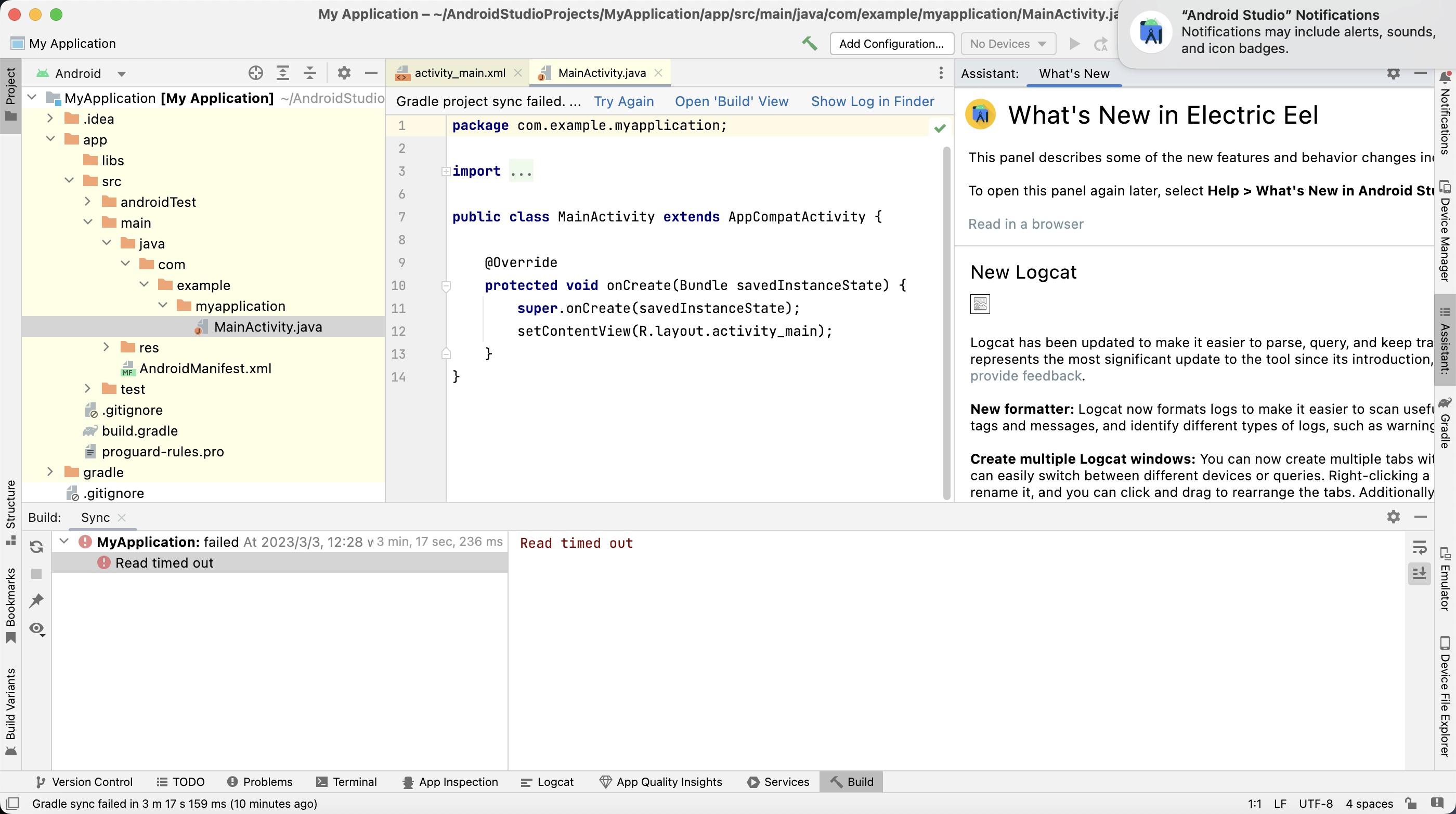1456x814 pixels.
Task: Click the Try Again link
Action: 623,101
